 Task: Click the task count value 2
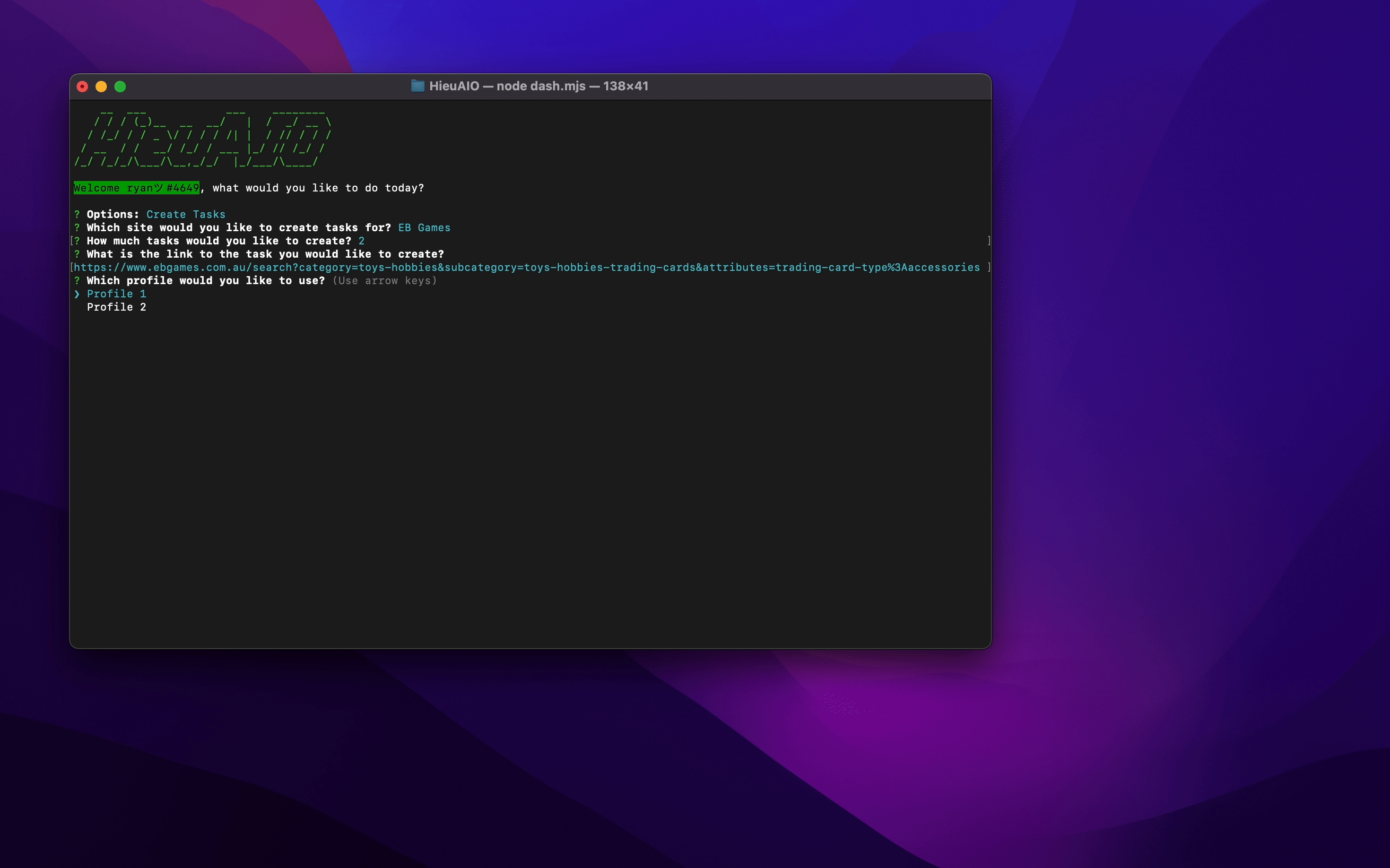(361, 241)
